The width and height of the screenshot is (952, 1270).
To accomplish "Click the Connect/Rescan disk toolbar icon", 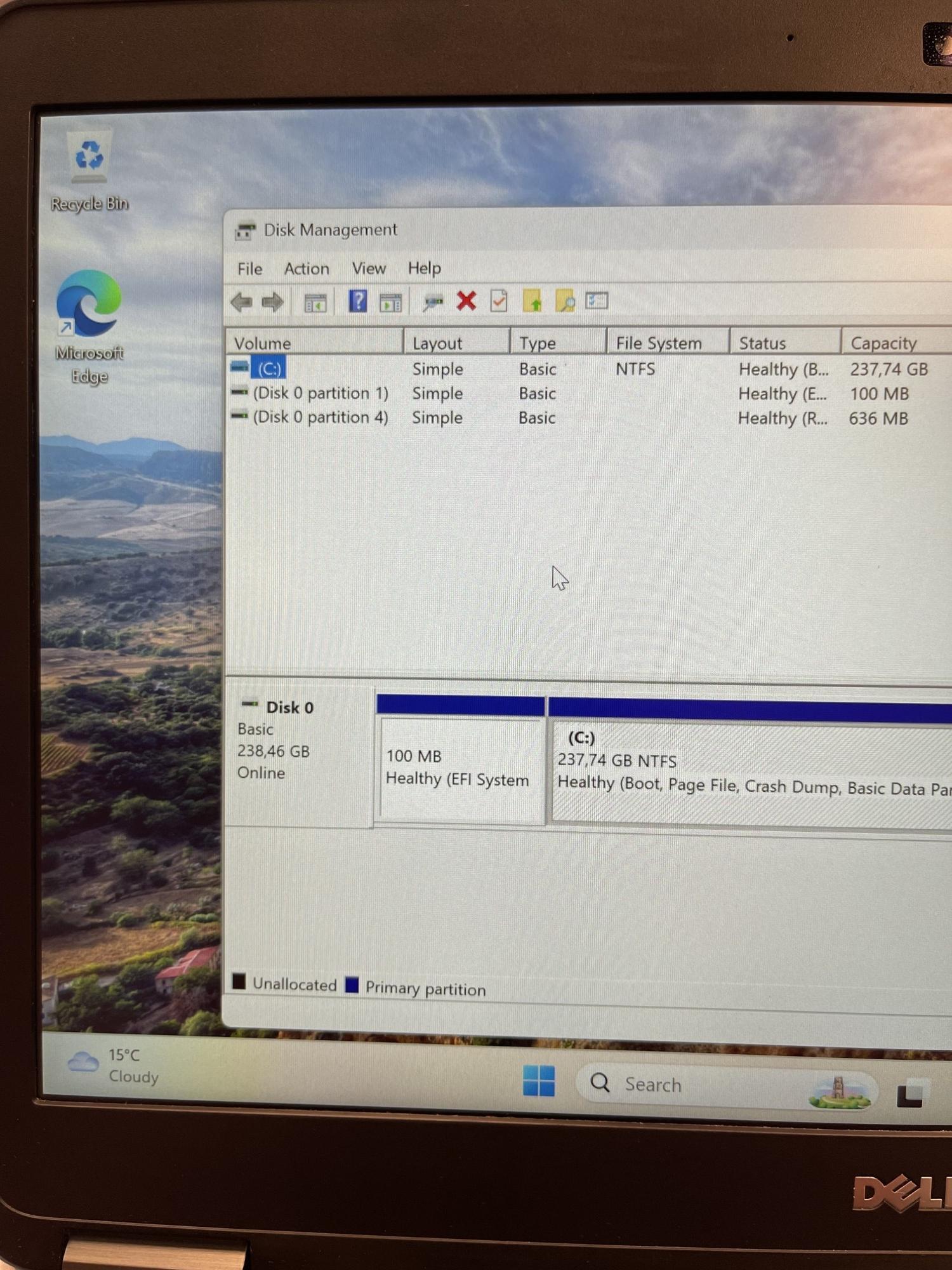I will point(433,302).
